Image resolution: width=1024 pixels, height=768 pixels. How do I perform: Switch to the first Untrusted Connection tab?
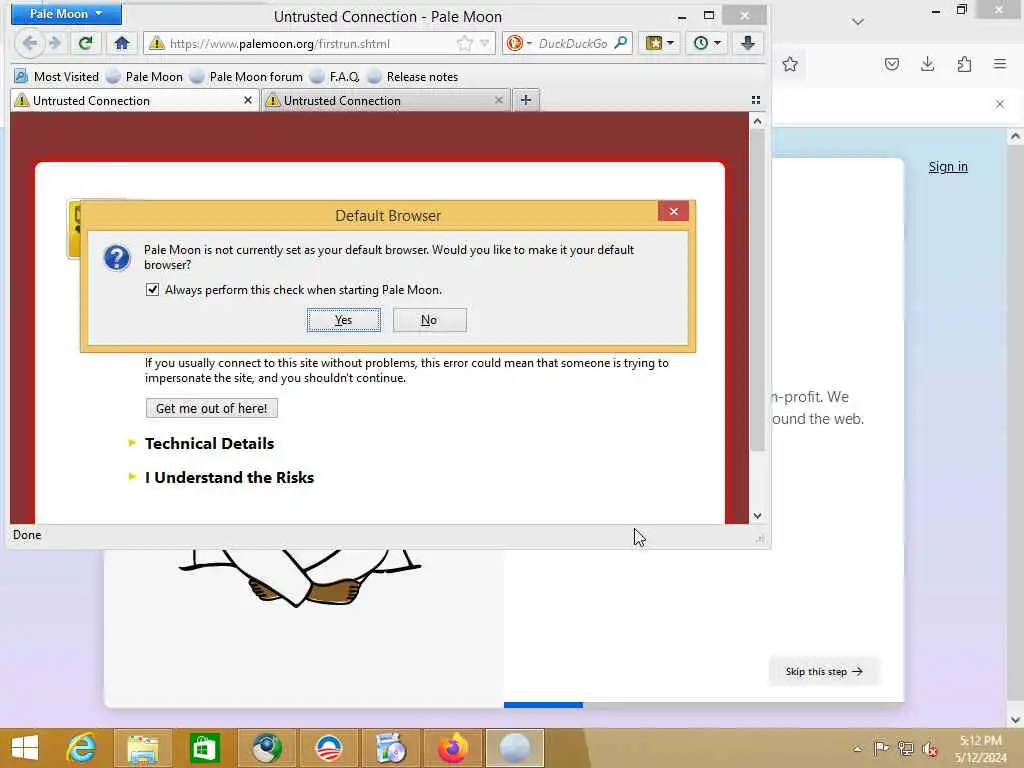coord(134,101)
